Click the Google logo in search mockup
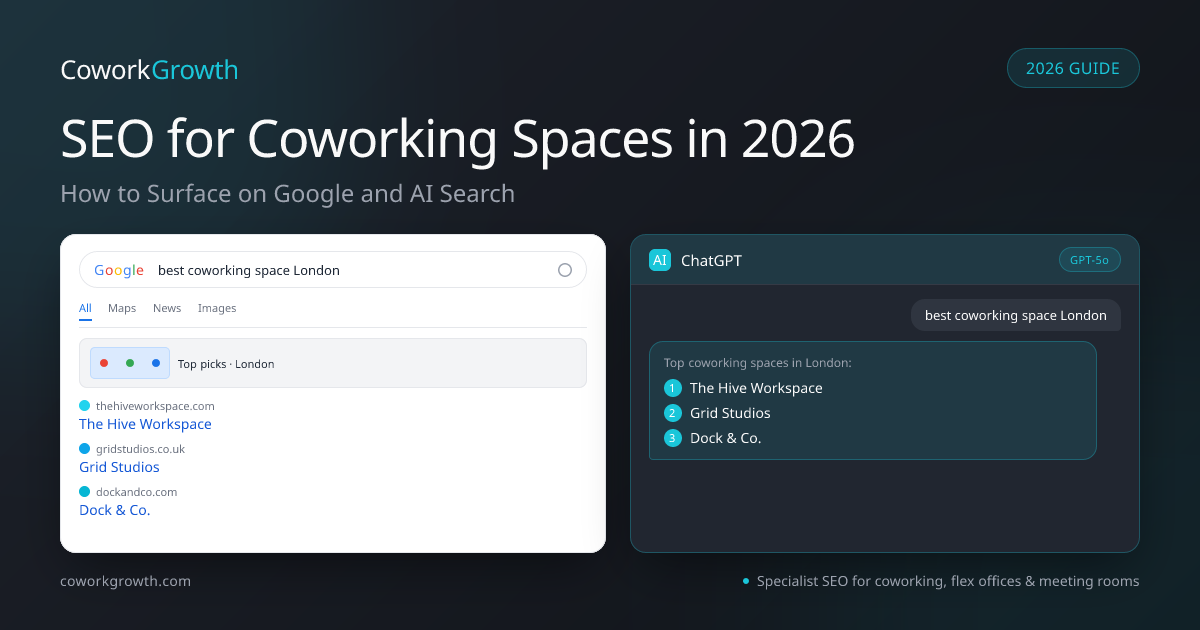Viewport: 1200px width, 630px height. point(119,270)
